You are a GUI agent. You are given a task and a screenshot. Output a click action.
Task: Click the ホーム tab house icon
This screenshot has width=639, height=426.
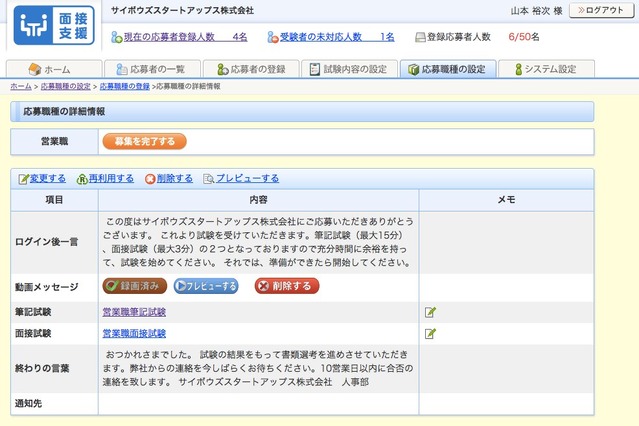coord(35,69)
